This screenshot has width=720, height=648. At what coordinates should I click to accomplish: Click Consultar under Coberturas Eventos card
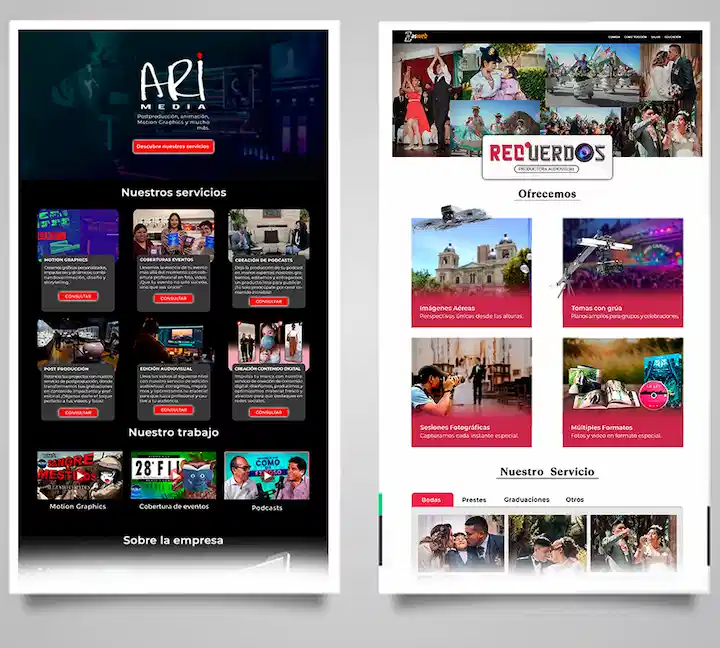coord(174,299)
